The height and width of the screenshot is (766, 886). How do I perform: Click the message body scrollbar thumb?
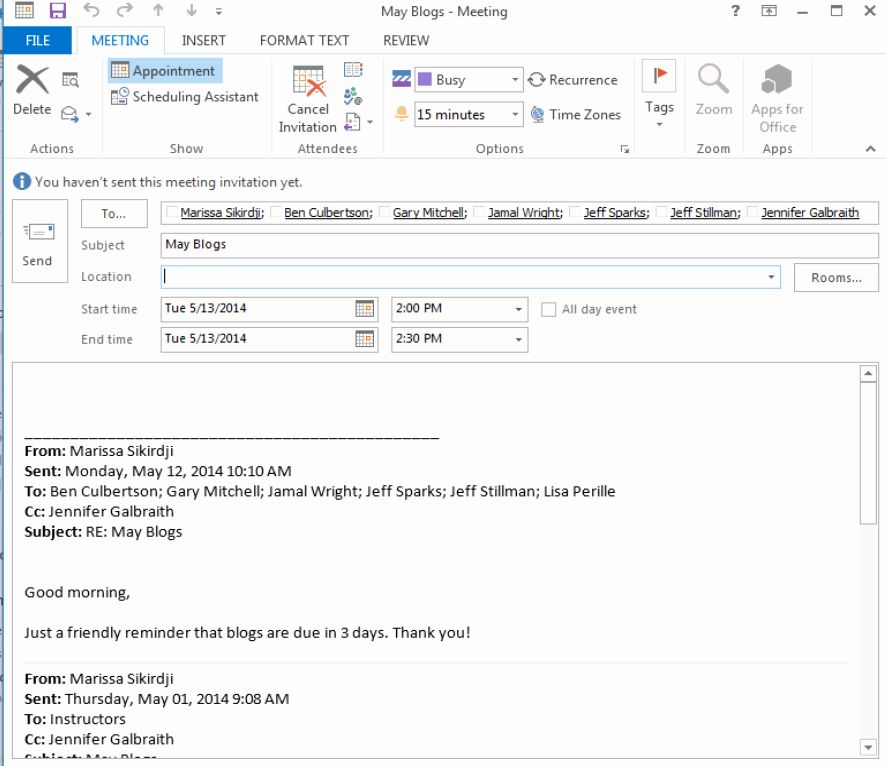[868, 454]
